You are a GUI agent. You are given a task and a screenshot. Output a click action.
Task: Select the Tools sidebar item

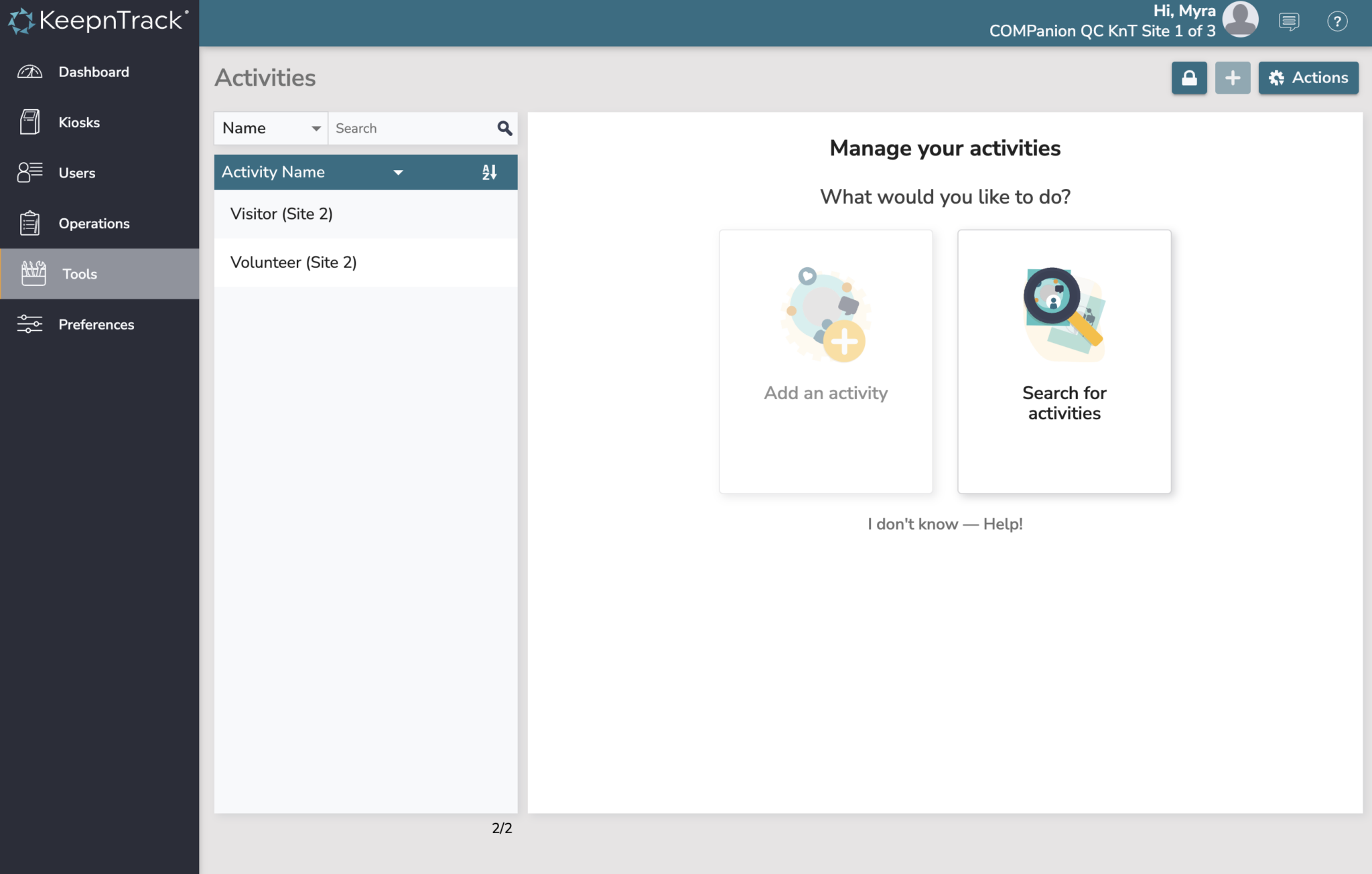tap(79, 273)
